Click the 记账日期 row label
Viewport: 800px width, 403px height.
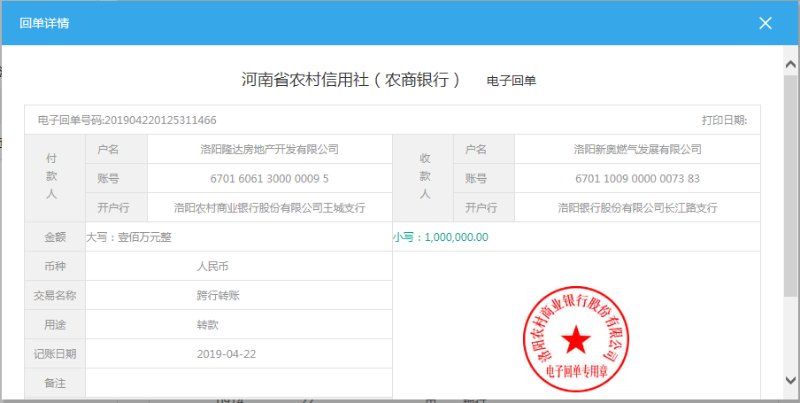[x=55, y=354]
